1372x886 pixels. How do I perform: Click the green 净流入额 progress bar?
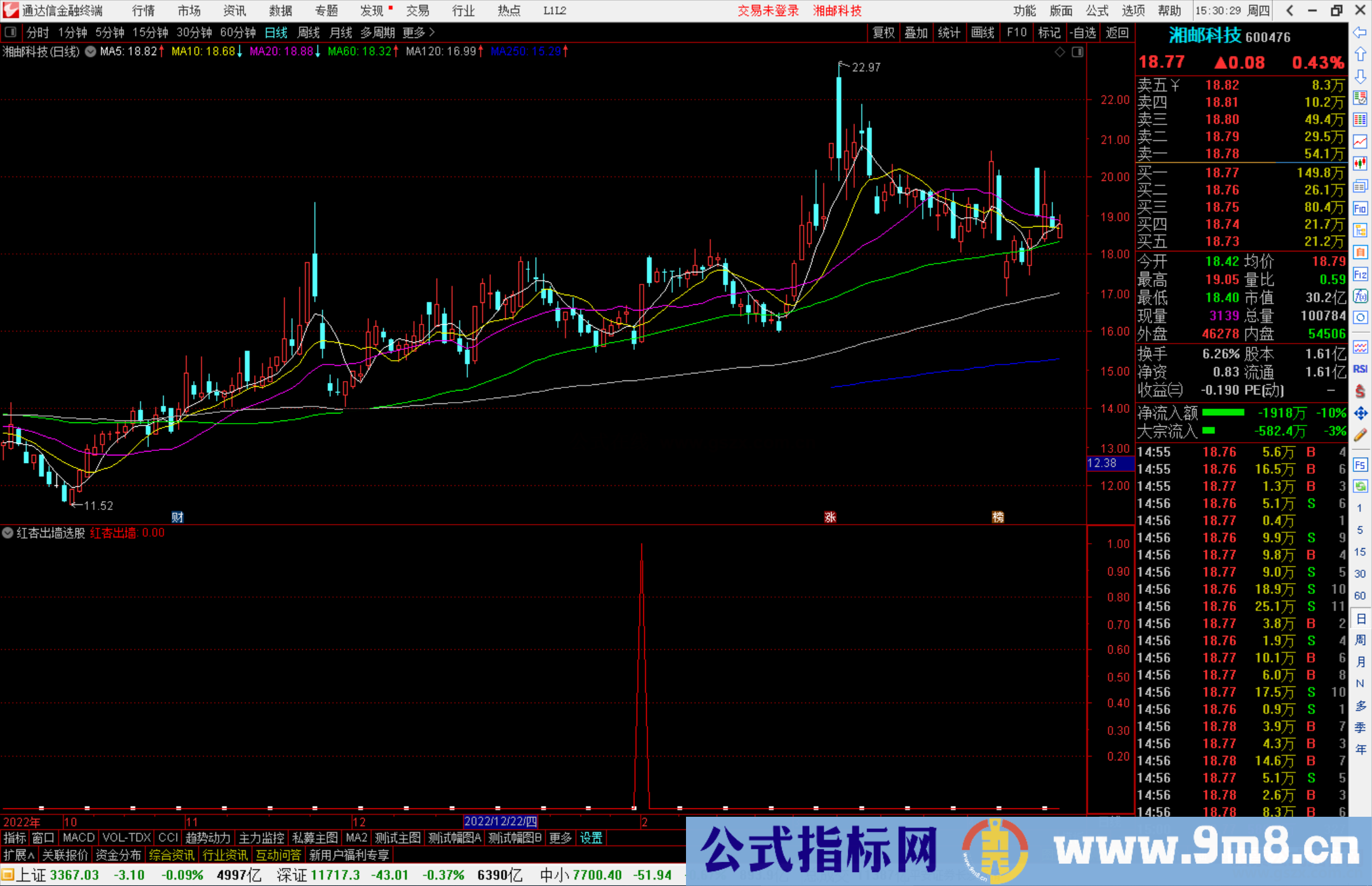point(1223,412)
